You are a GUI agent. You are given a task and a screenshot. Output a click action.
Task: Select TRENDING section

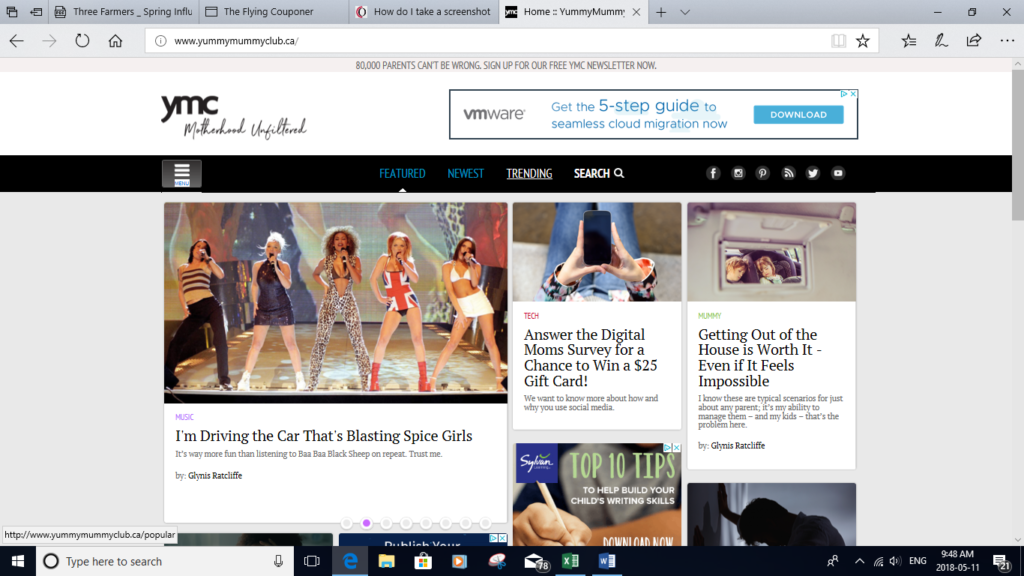[529, 173]
